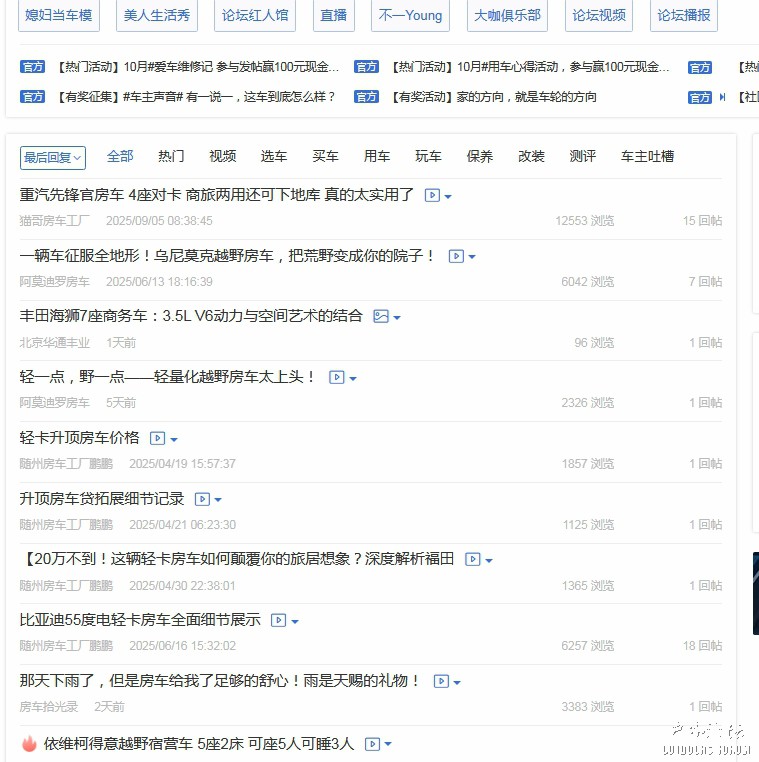Click image icon beside 丰田海狮7座商务车 post
The width and height of the screenshot is (759, 762).
click(x=380, y=316)
